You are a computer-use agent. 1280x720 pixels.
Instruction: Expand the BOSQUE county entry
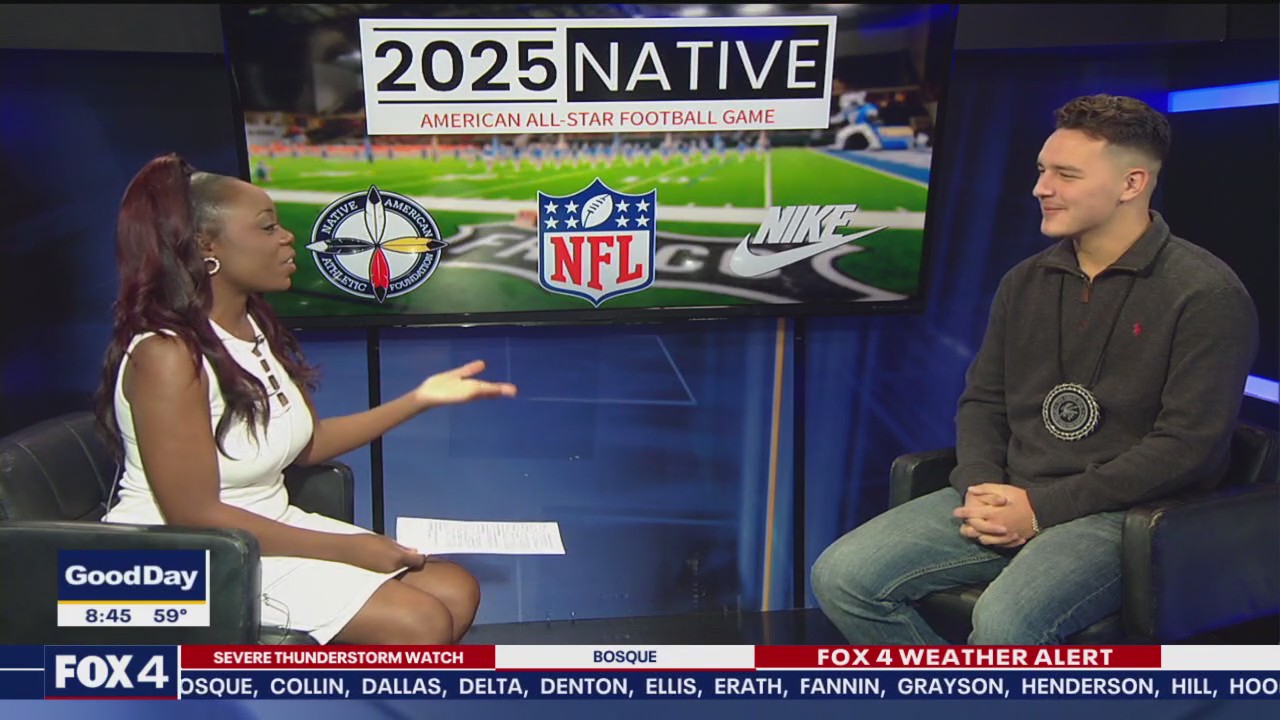point(625,657)
